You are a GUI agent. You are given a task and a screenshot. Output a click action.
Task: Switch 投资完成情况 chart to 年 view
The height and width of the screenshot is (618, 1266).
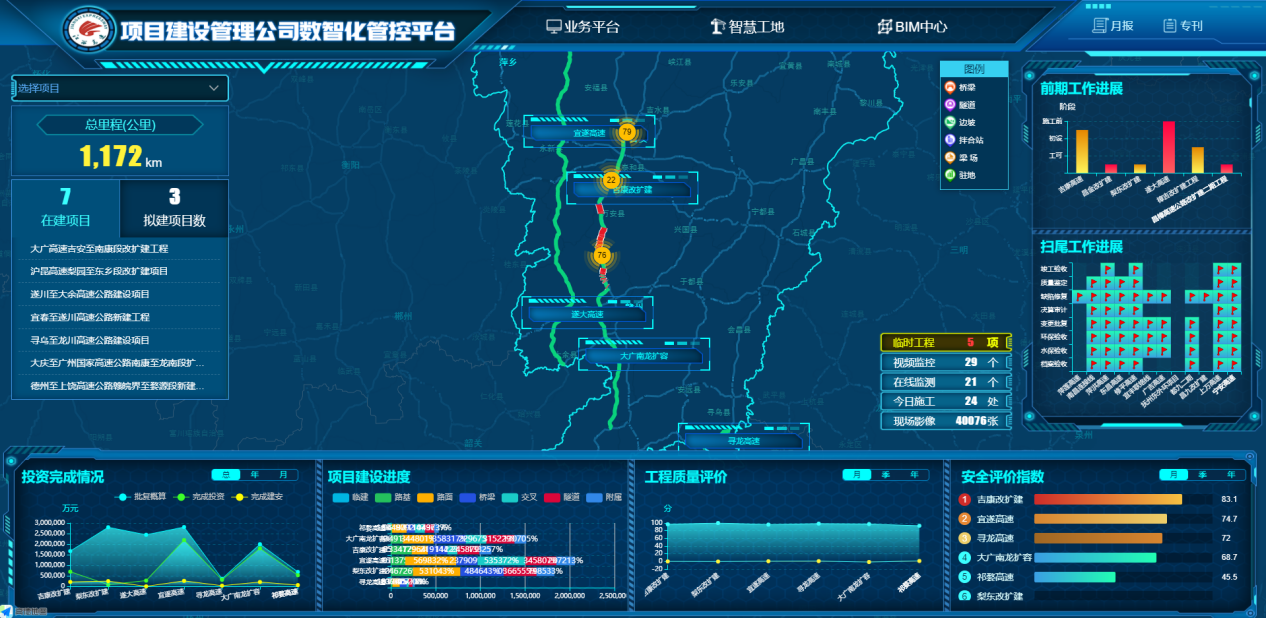[255, 475]
